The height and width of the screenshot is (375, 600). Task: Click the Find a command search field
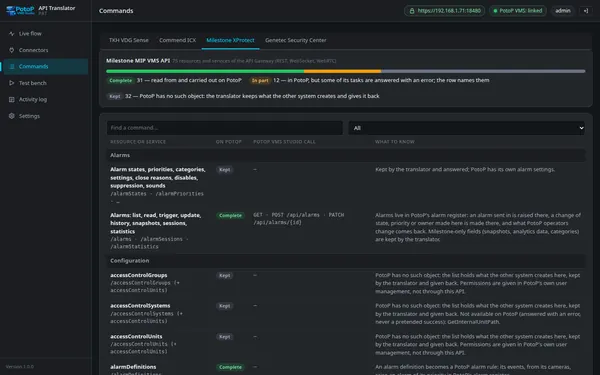225,128
